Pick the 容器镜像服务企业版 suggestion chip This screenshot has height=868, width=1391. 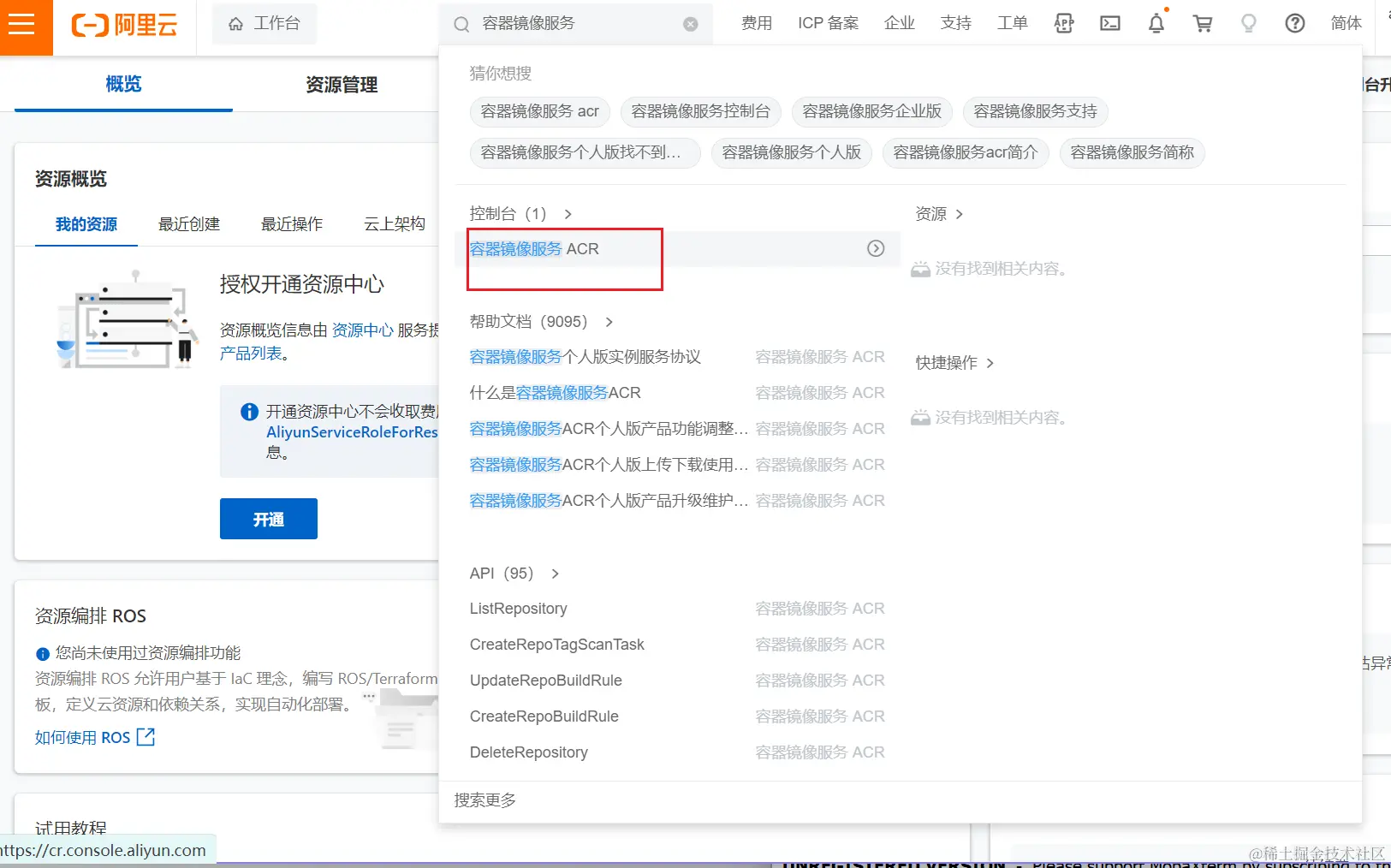[872, 111]
